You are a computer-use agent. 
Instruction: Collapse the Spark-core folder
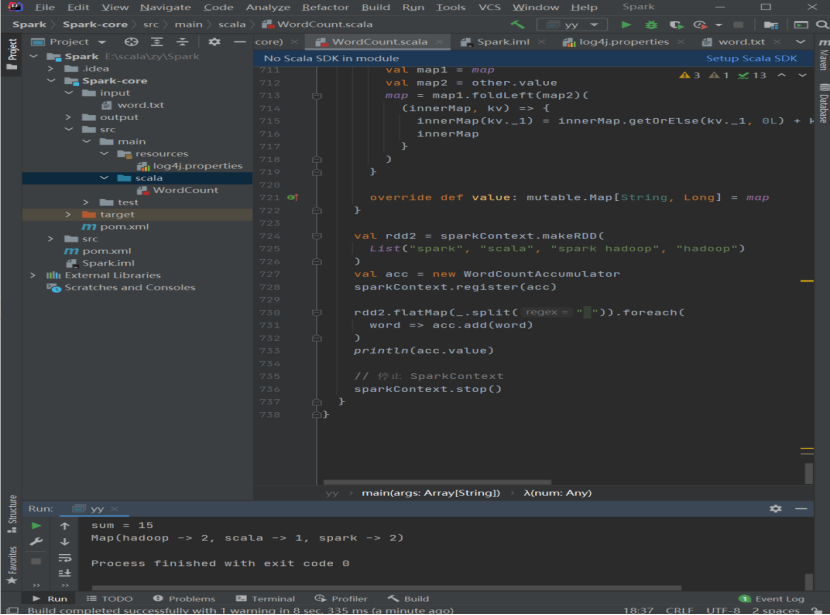tap(51, 81)
